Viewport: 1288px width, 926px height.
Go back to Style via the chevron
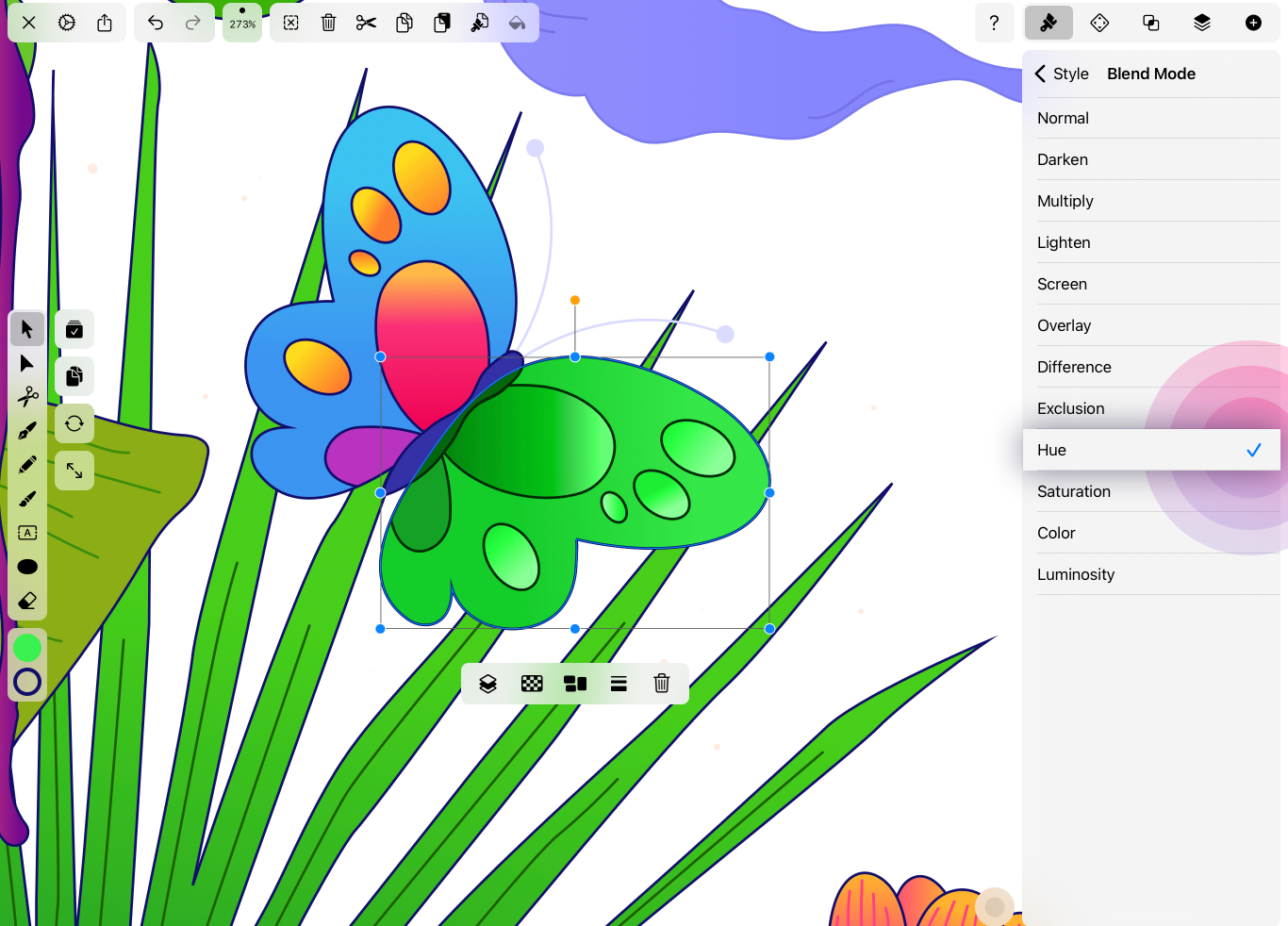point(1041,74)
